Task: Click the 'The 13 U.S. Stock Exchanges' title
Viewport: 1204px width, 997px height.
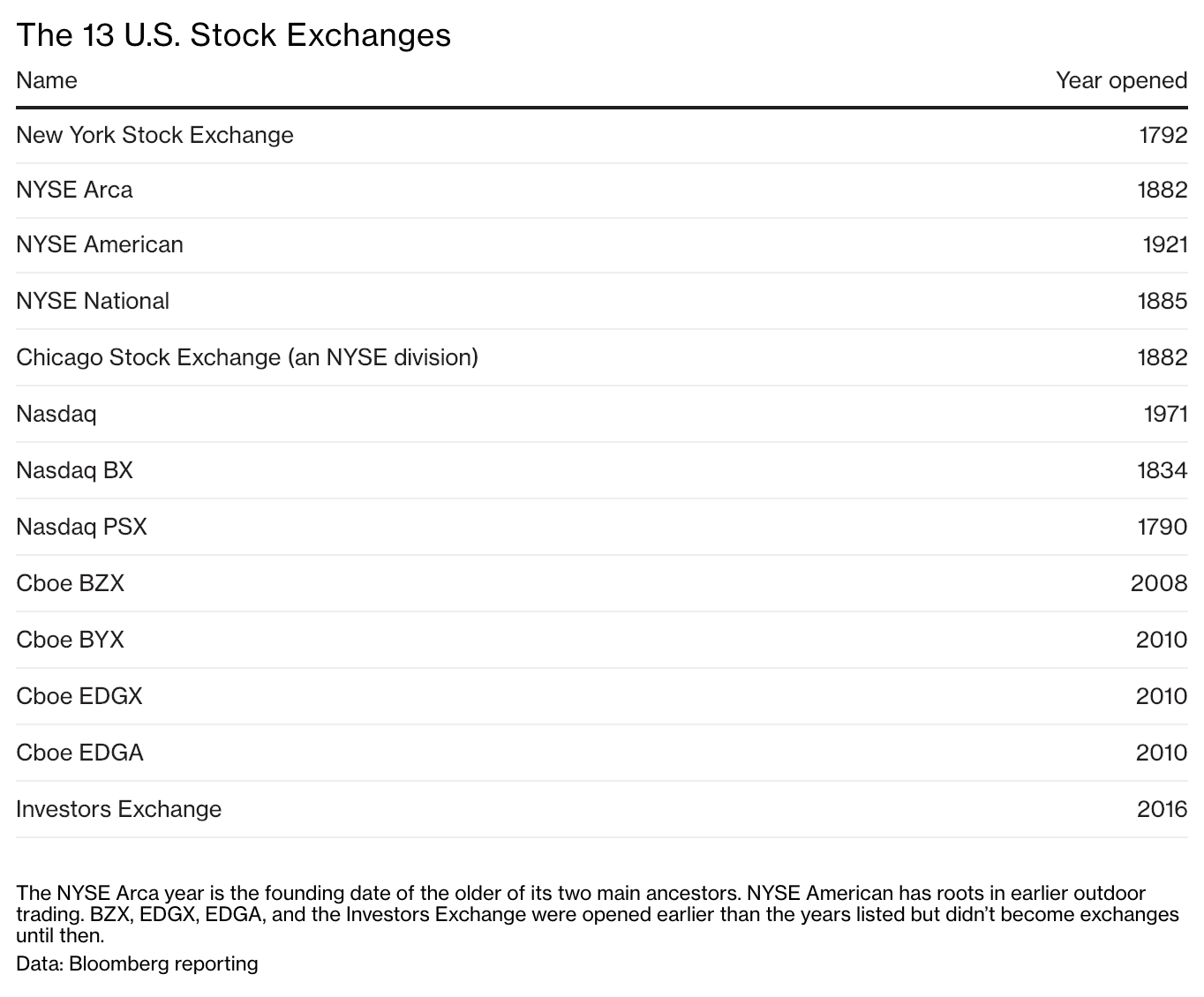Action: tap(233, 35)
